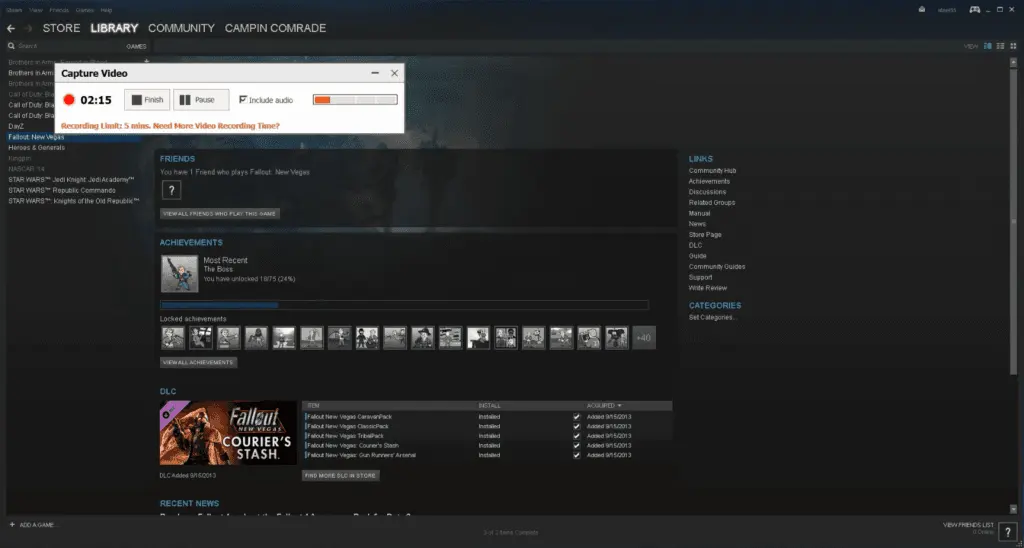Select NASCAR '14 in game list
1024x548 pixels.
tap(26, 169)
